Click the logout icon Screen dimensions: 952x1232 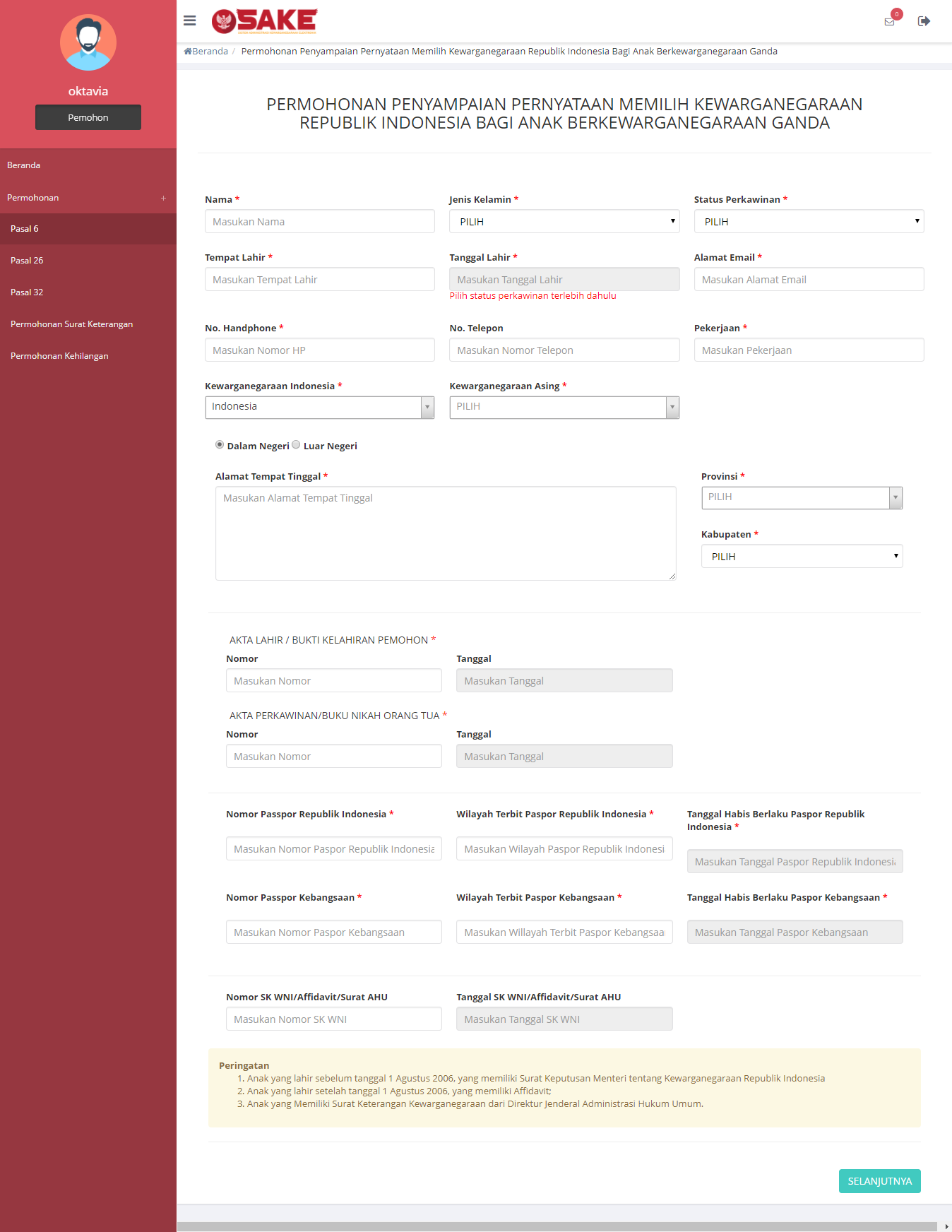coord(923,21)
